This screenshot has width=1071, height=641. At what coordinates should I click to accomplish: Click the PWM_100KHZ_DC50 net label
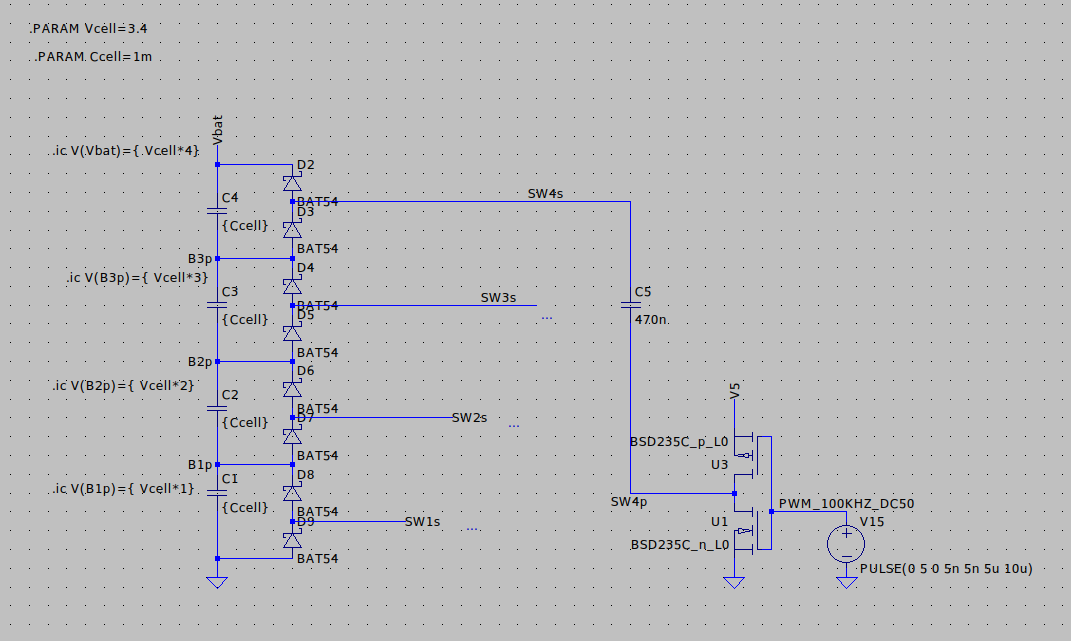pos(846,504)
